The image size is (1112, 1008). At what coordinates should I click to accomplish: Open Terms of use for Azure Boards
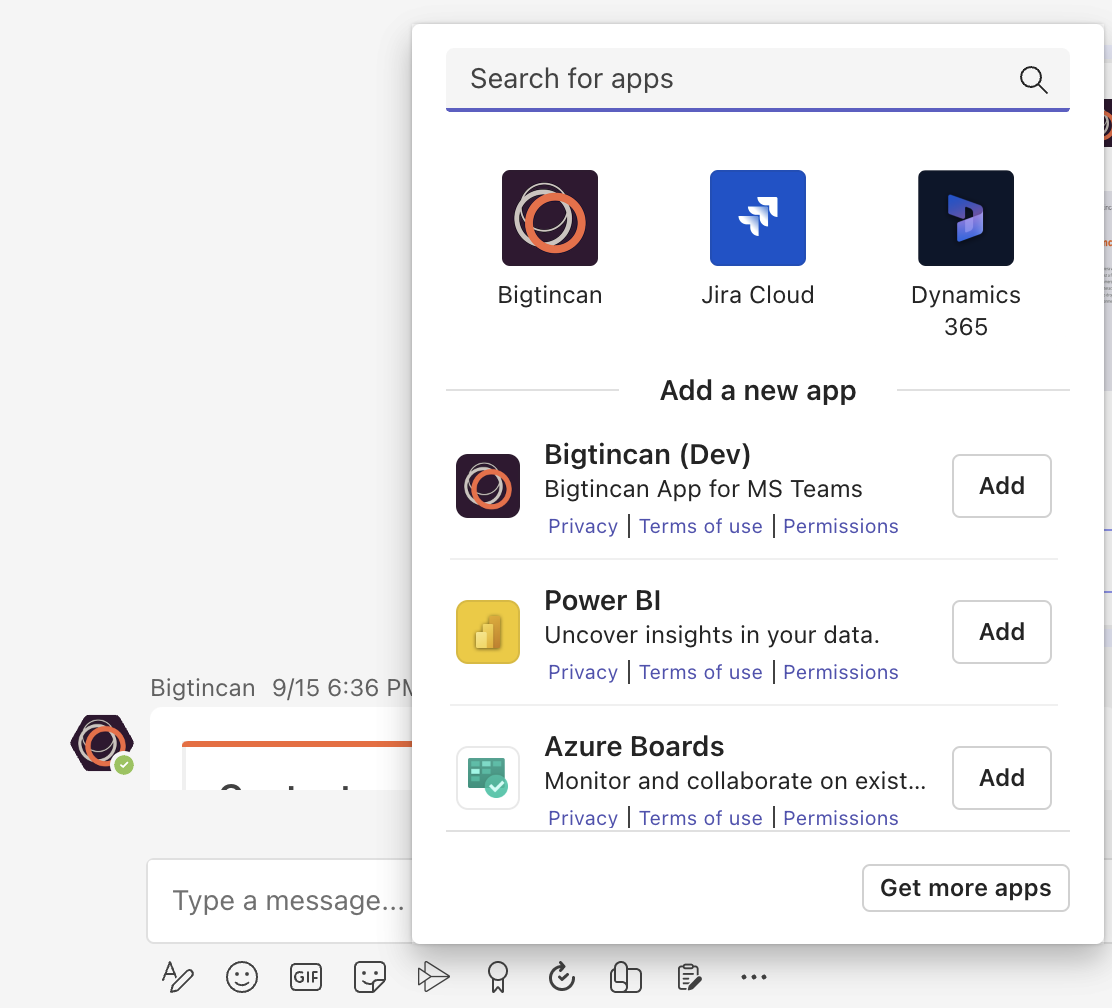(x=701, y=818)
